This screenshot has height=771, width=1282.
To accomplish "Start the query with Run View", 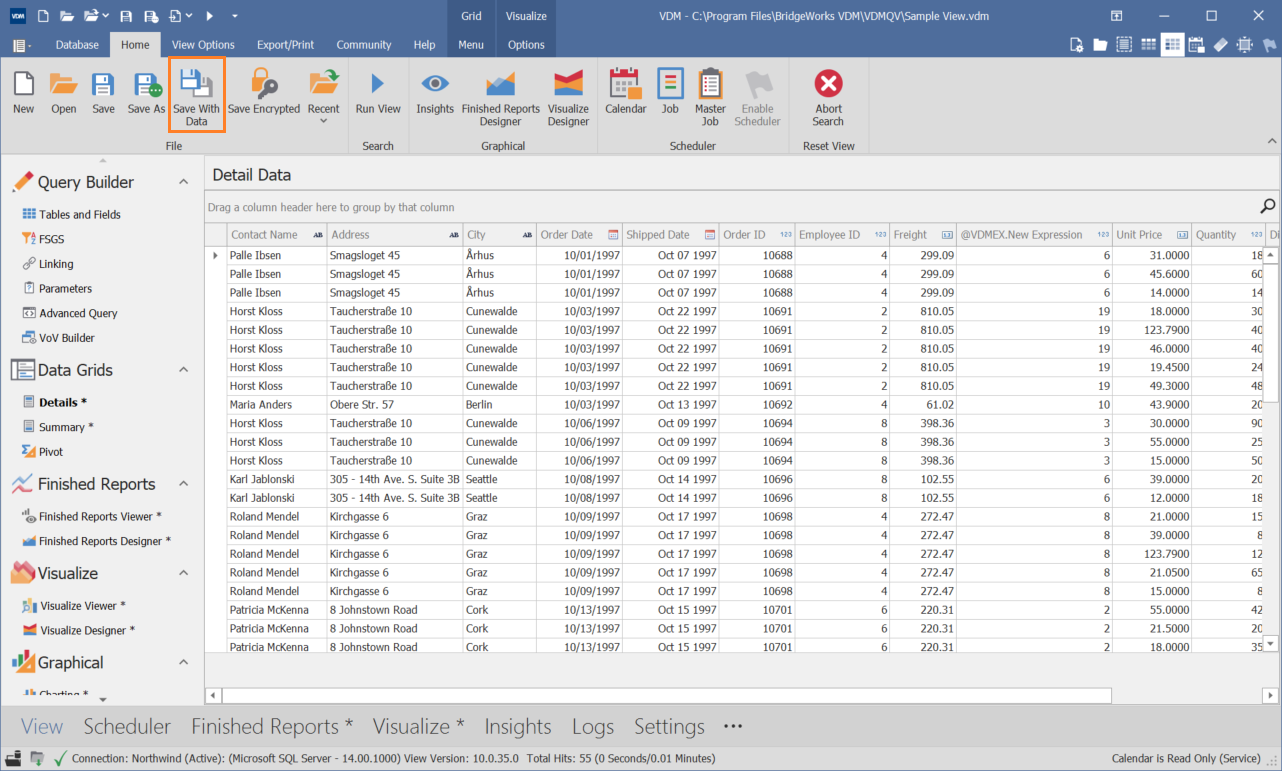I will [378, 92].
